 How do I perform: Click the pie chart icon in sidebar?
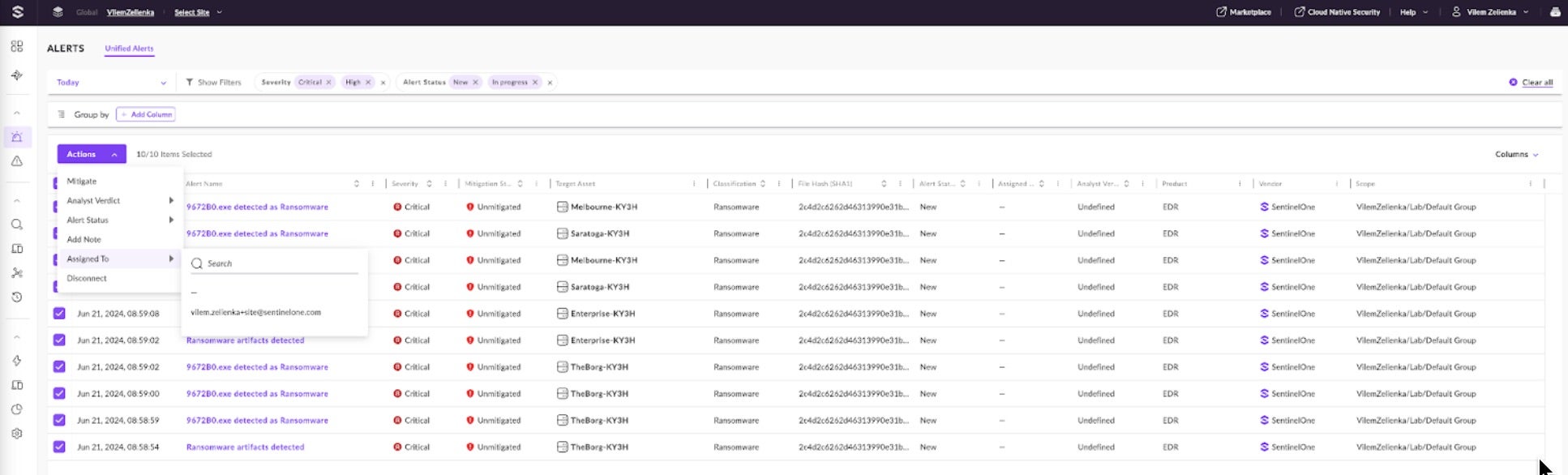click(x=17, y=409)
